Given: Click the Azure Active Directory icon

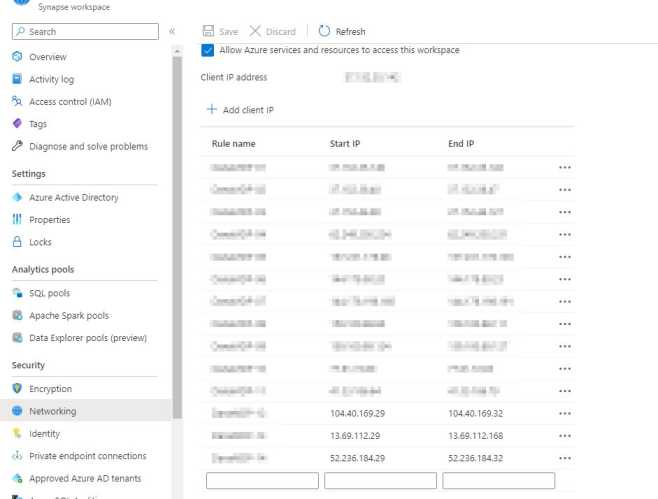Looking at the screenshot, I should 17,197.
